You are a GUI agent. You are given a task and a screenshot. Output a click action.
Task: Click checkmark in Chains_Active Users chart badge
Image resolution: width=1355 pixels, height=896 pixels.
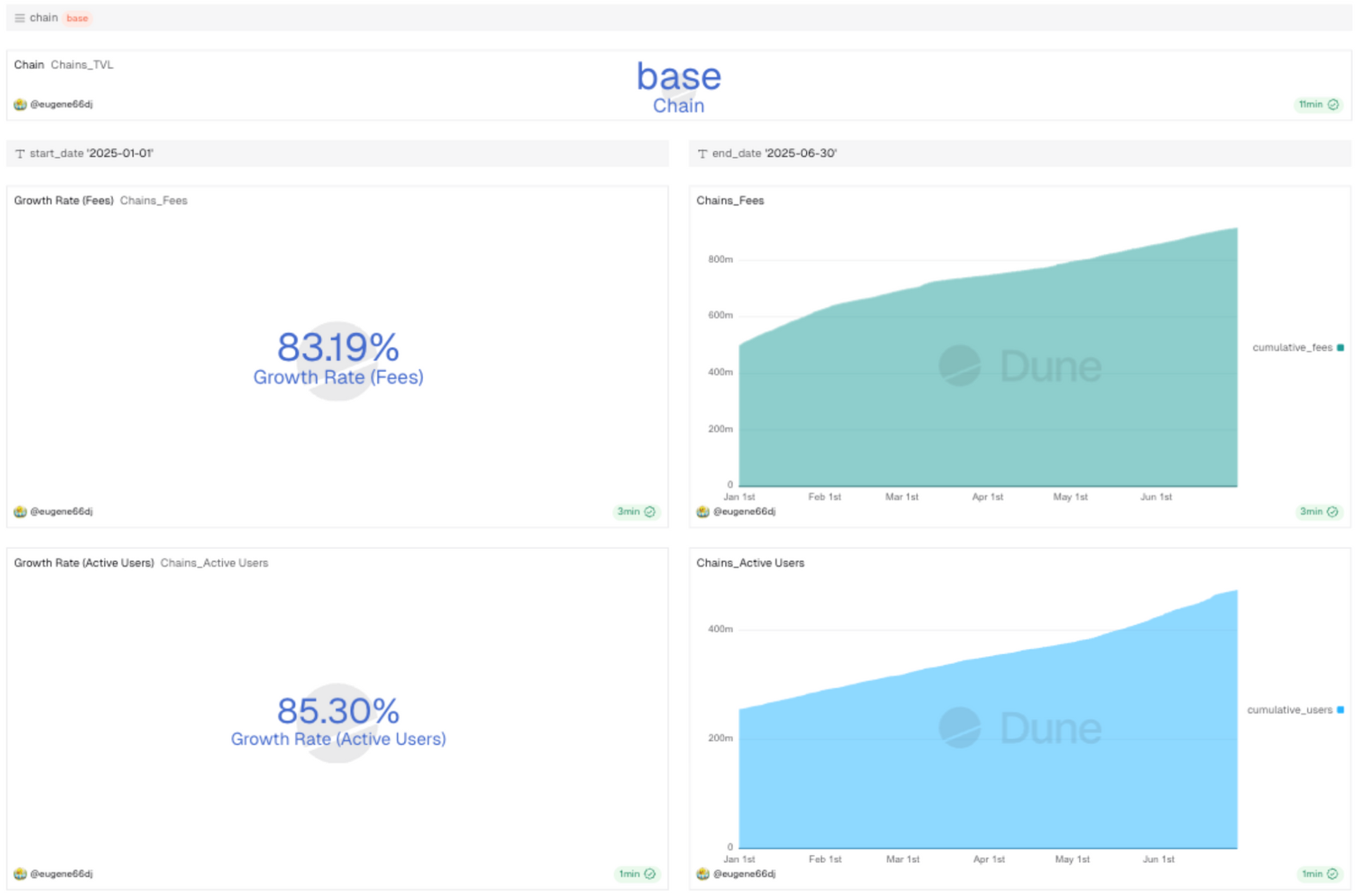(1332, 874)
